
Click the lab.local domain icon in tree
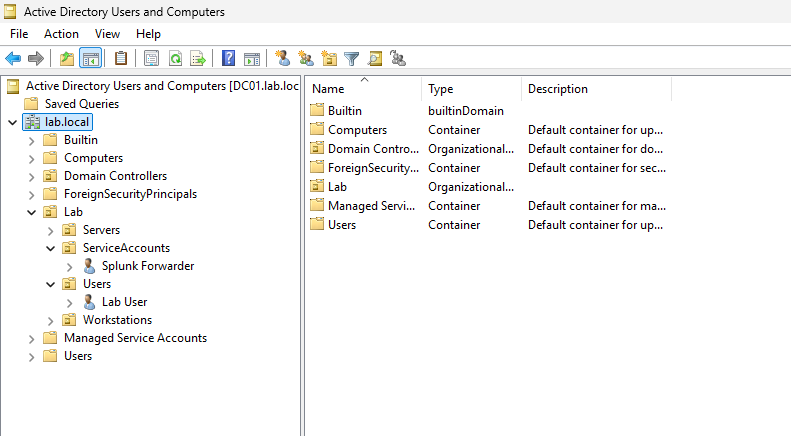coord(33,122)
